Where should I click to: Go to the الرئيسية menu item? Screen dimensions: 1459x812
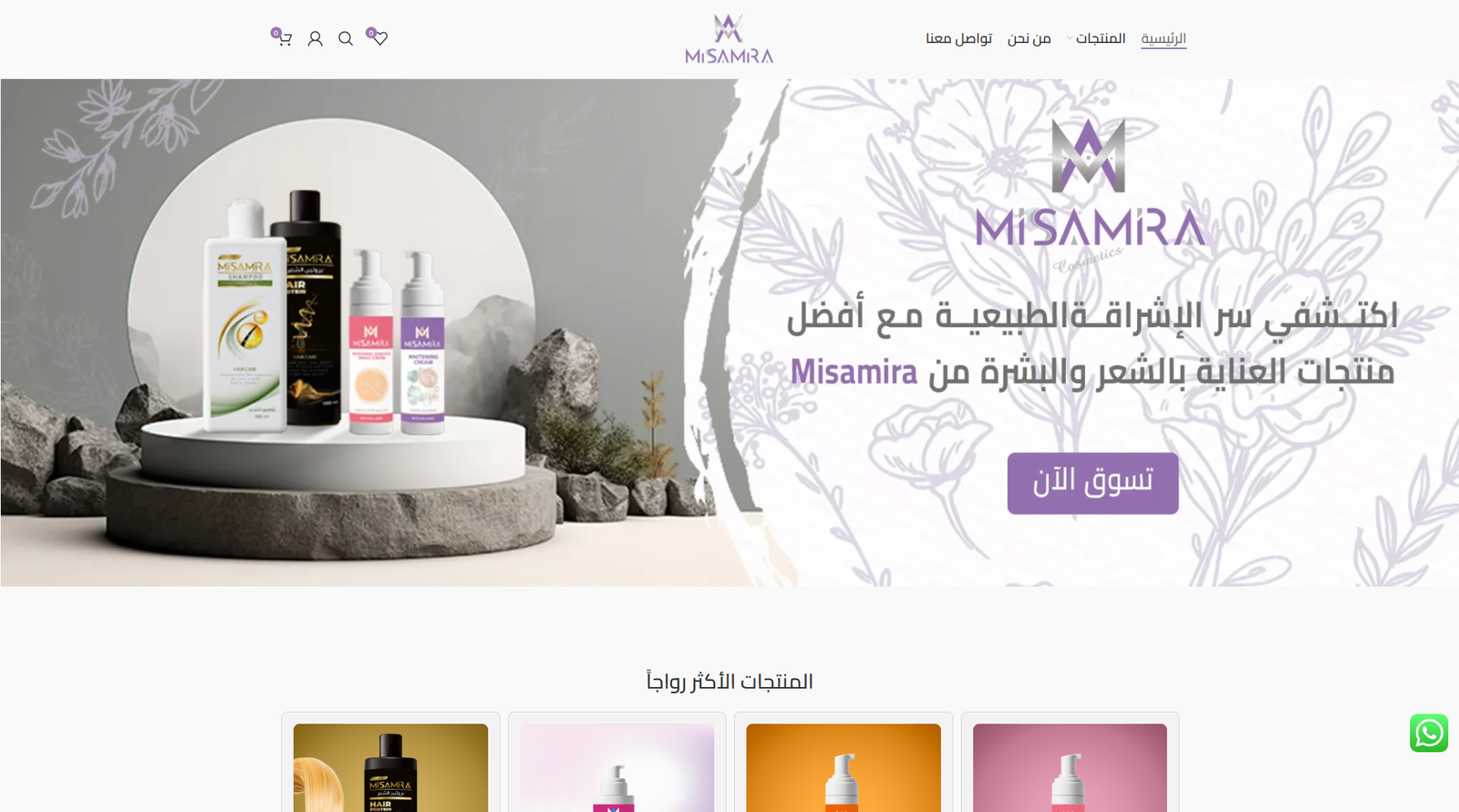pyautogui.click(x=1164, y=38)
